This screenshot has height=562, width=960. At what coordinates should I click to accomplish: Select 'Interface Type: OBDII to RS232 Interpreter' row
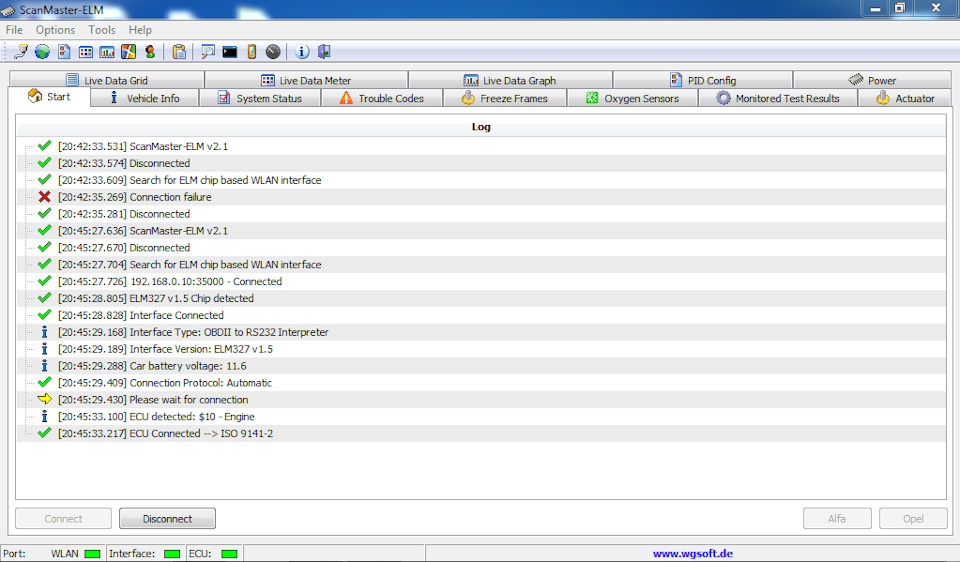[481, 332]
